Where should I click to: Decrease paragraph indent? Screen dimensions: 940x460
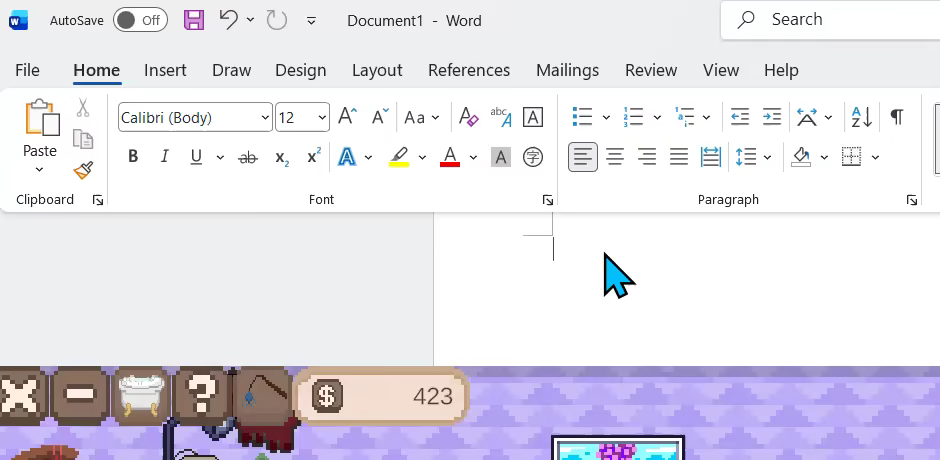pos(740,116)
